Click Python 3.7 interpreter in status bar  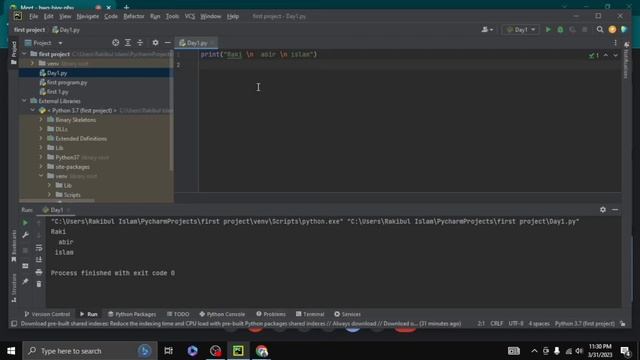pyautogui.click(x=584, y=324)
